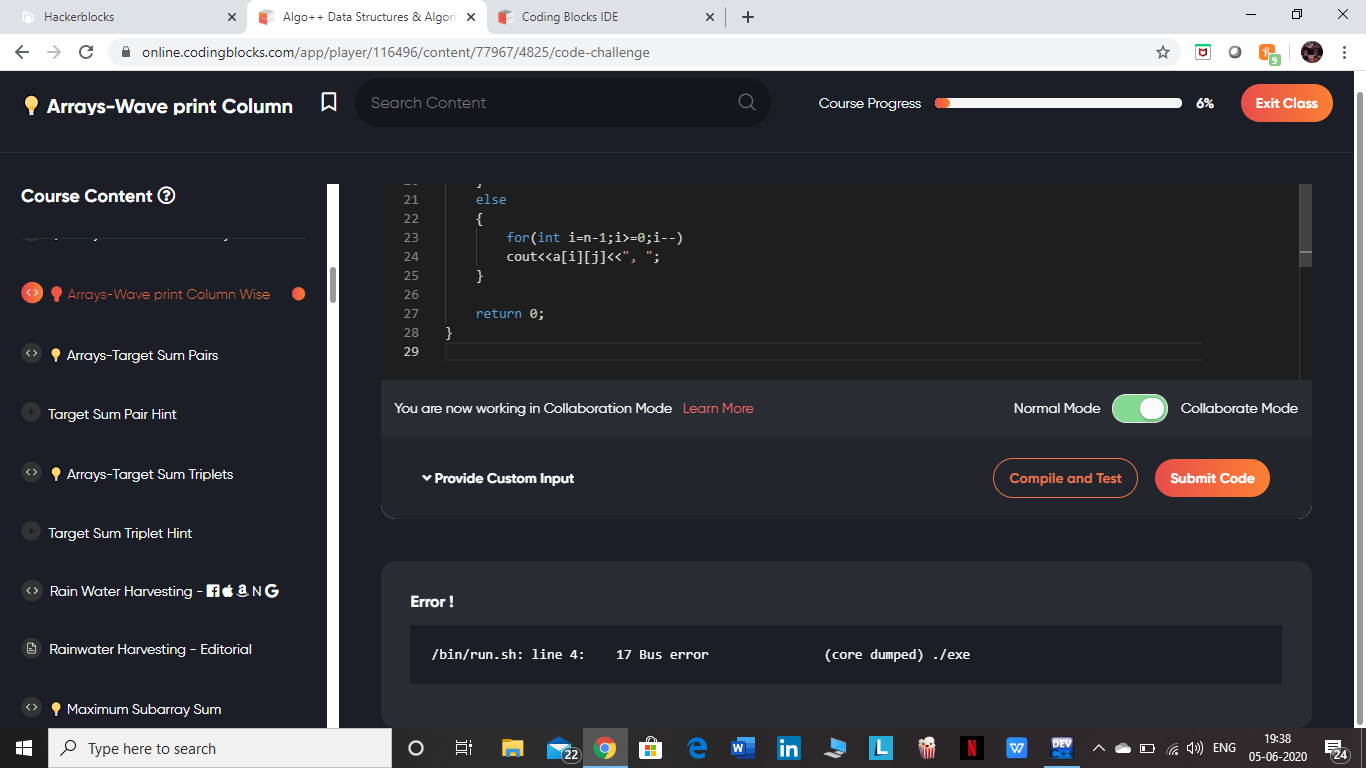Screen dimensions: 1366x768
Task: Open Rainwater Harvesting - Editorial item
Action: (x=150, y=649)
